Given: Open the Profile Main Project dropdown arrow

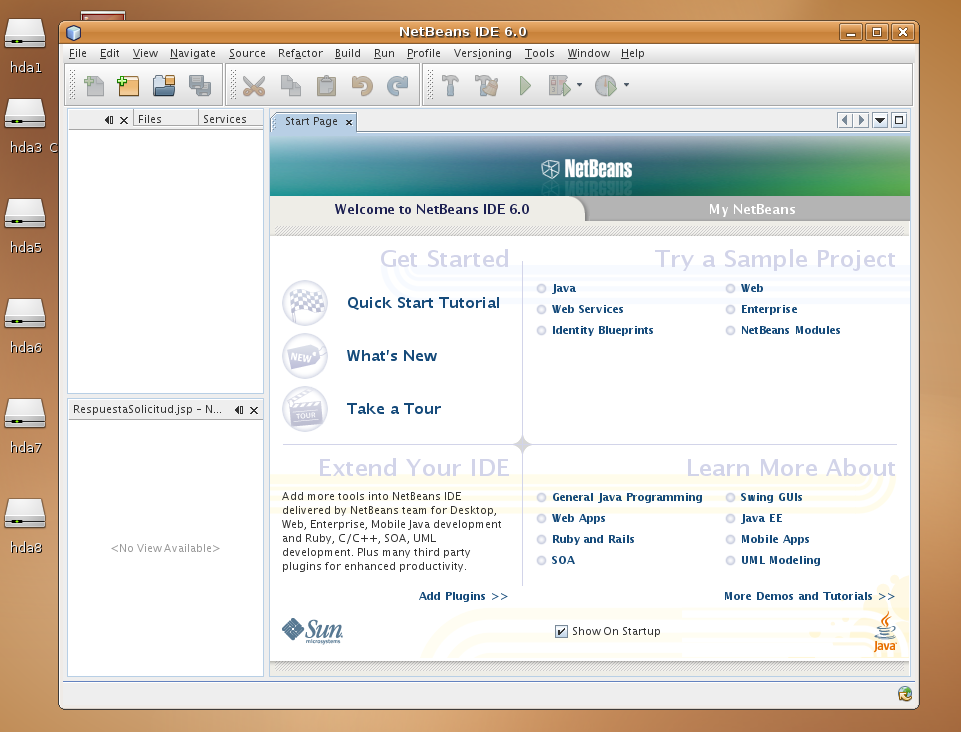Looking at the screenshot, I should pos(626,85).
